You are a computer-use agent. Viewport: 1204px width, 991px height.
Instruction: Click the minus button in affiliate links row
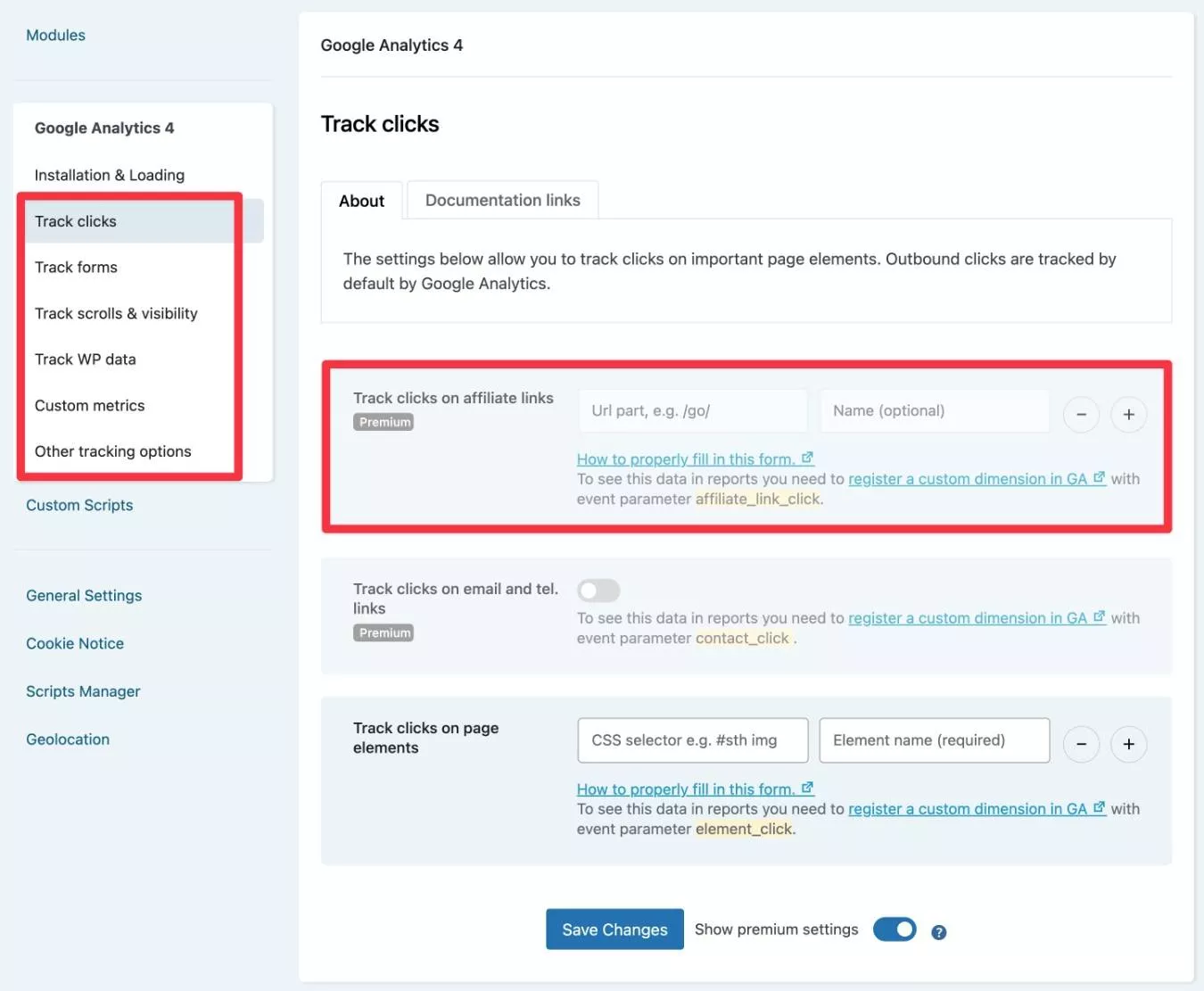pos(1081,415)
